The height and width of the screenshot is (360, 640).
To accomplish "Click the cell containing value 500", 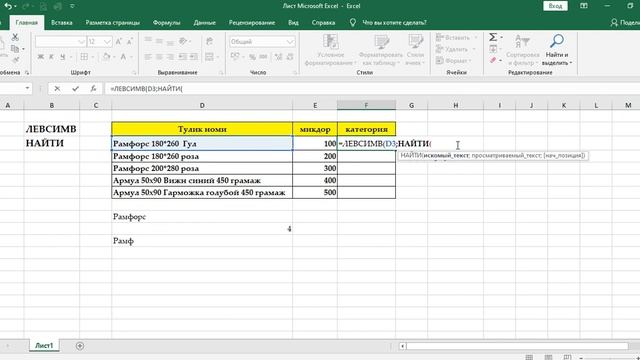I will [x=315, y=193].
